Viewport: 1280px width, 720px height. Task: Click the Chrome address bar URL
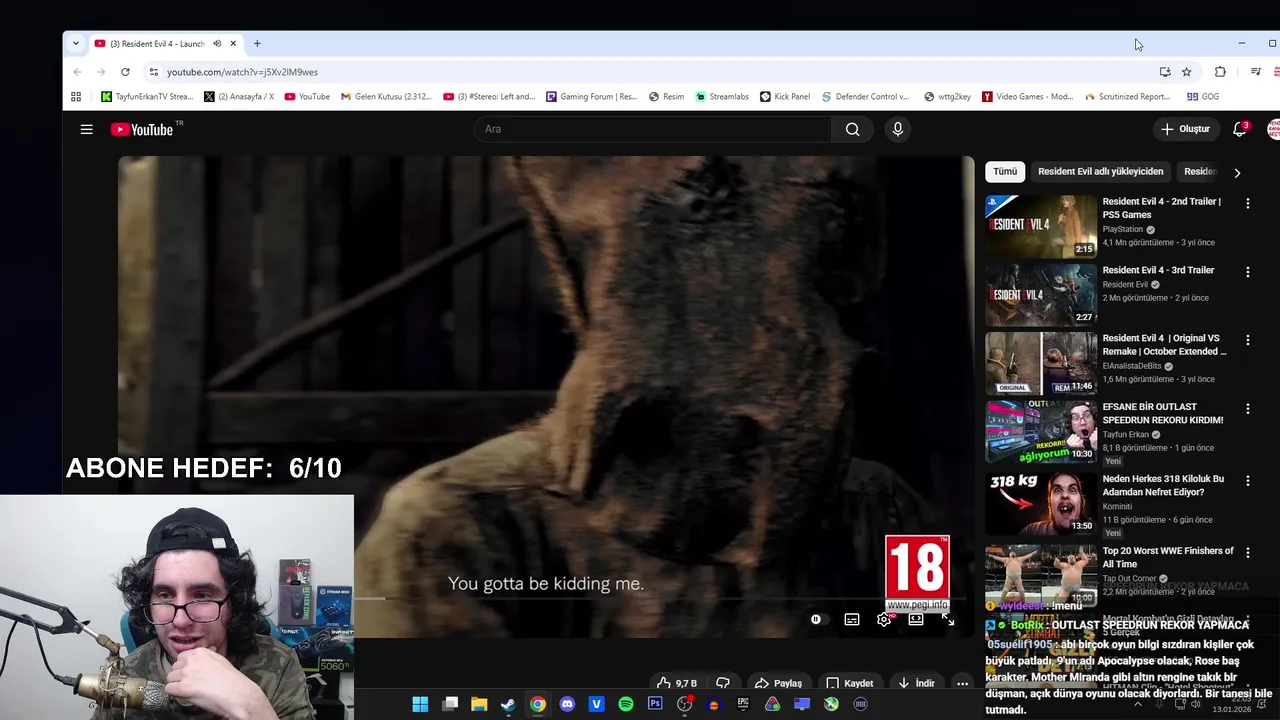click(242, 72)
